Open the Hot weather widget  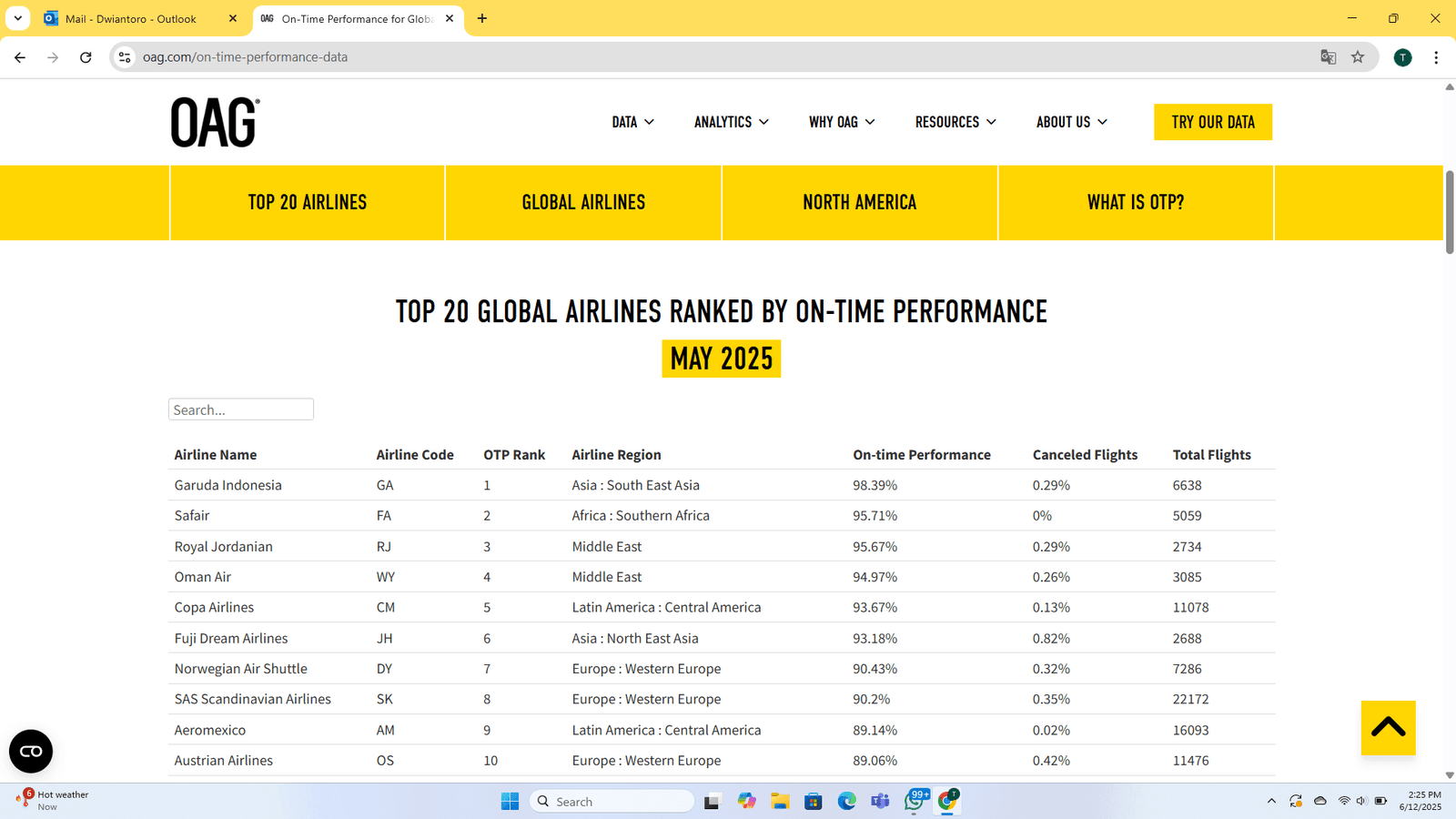click(x=53, y=801)
